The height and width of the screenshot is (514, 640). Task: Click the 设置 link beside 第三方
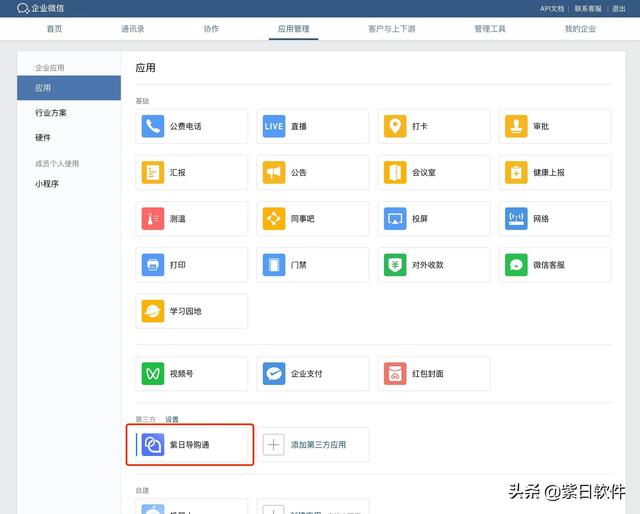pos(172,419)
